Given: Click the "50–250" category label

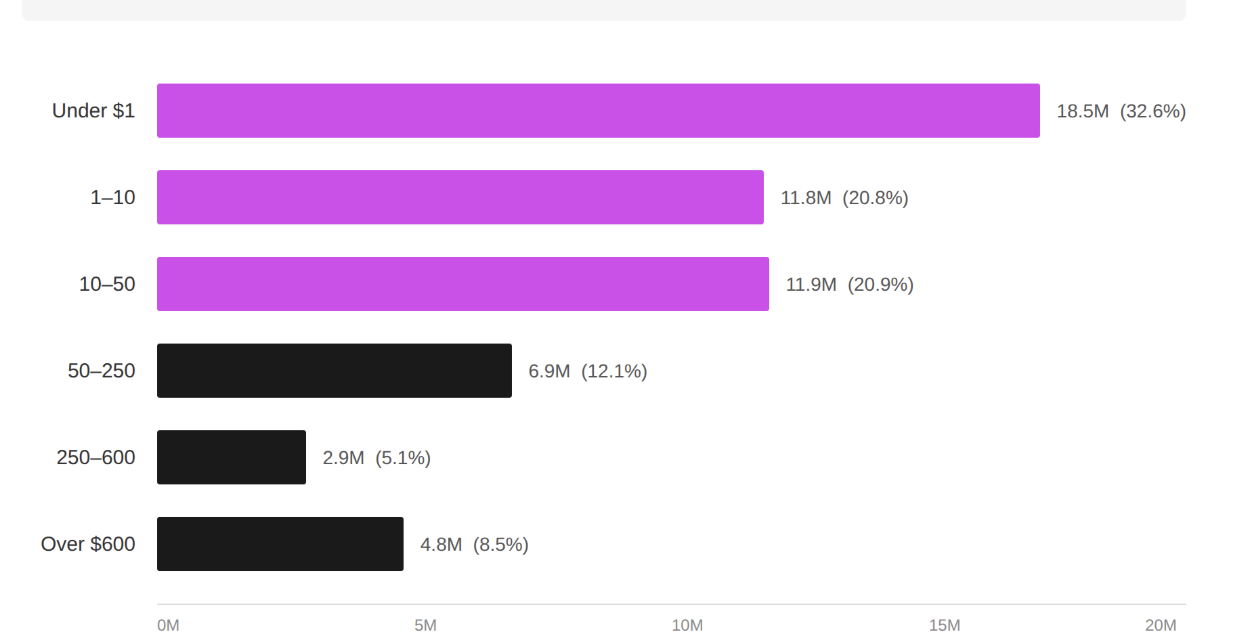Looking at the screenshot, I should (x=101, y=371).
